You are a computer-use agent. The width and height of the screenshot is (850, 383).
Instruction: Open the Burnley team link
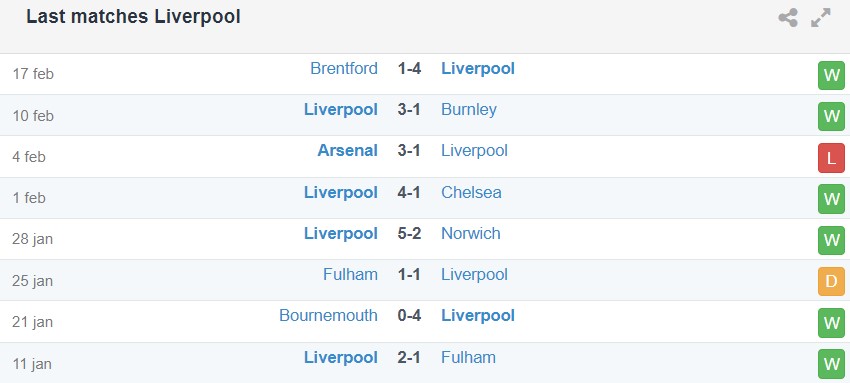pos(469,110)
